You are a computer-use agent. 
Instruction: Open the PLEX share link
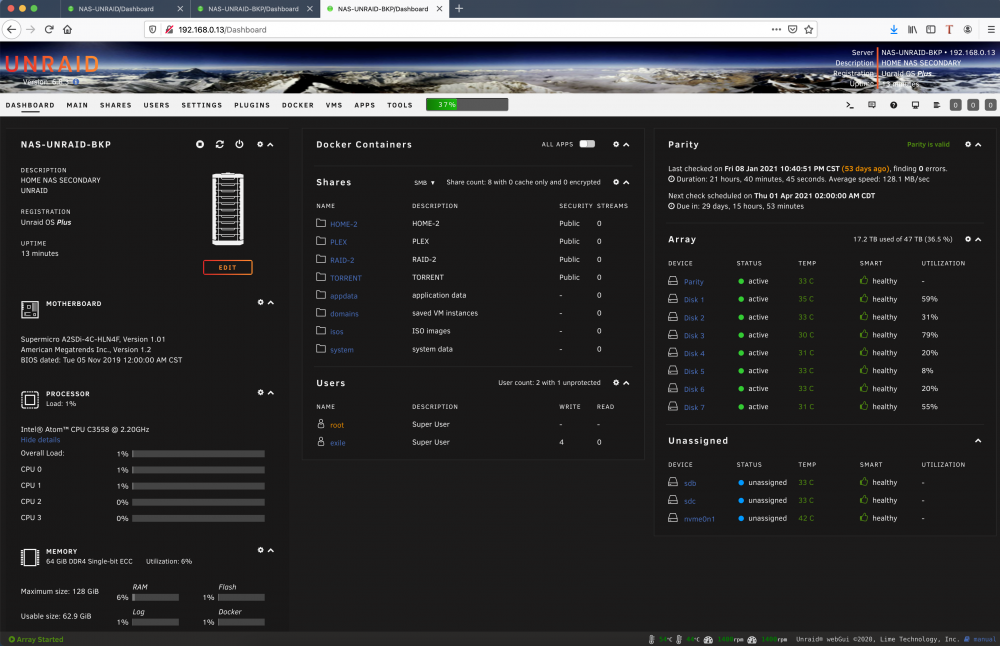(x=339, y=242)
